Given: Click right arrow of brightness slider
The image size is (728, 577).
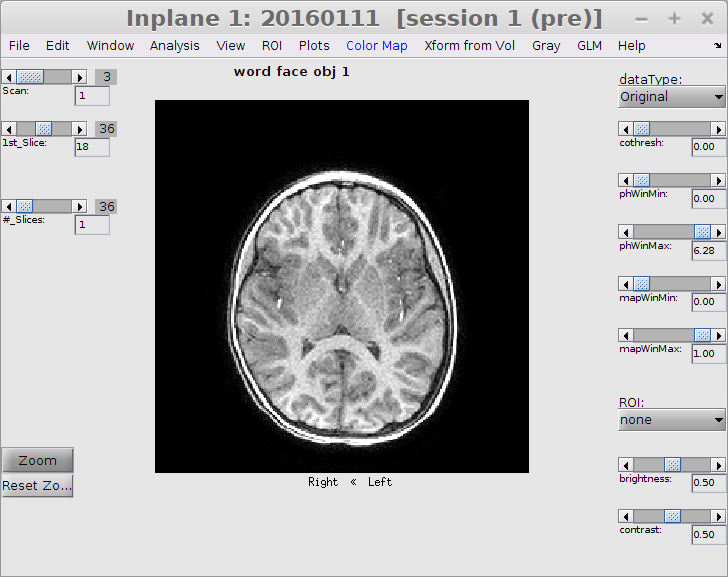Looking at the screenshot, I should tap(717, 464).
